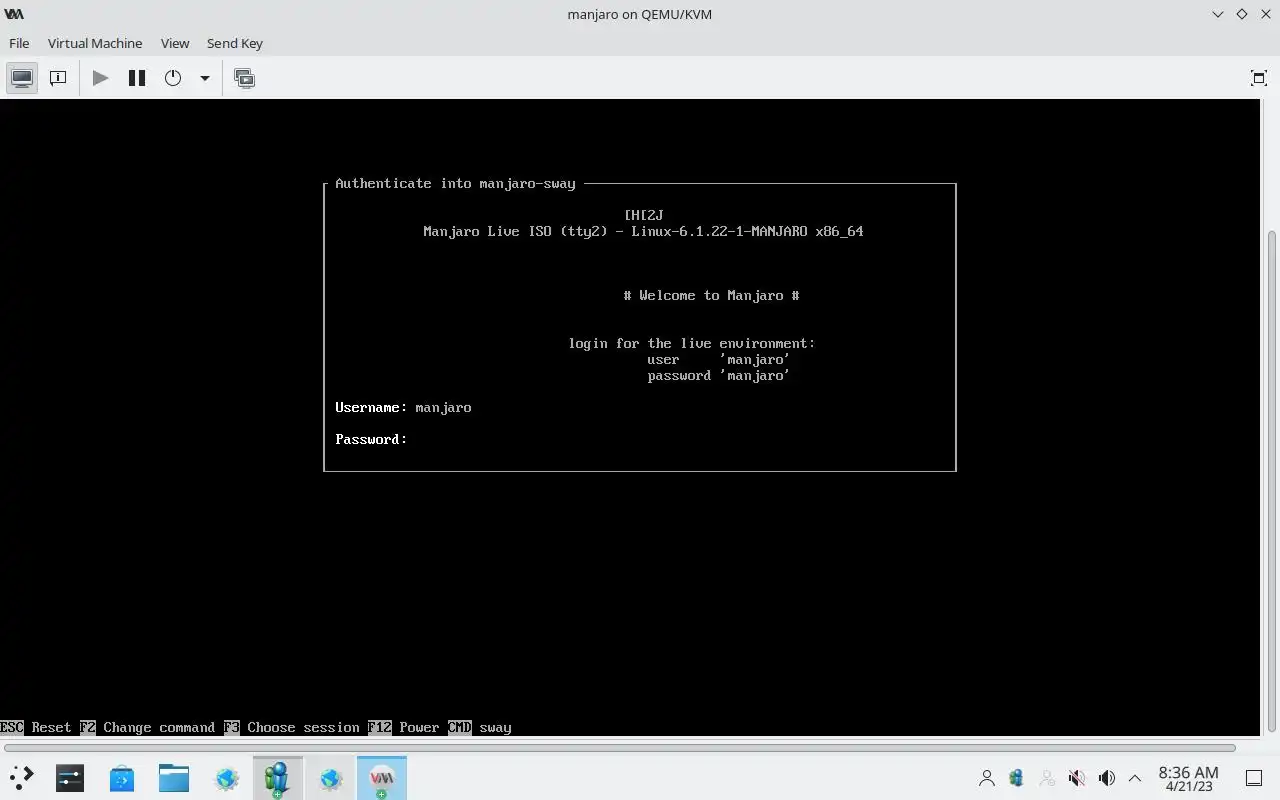Unmute the muted microphone tray icon
Image resolution: width=1280 pixels, height=800 pixels.
1077,778
